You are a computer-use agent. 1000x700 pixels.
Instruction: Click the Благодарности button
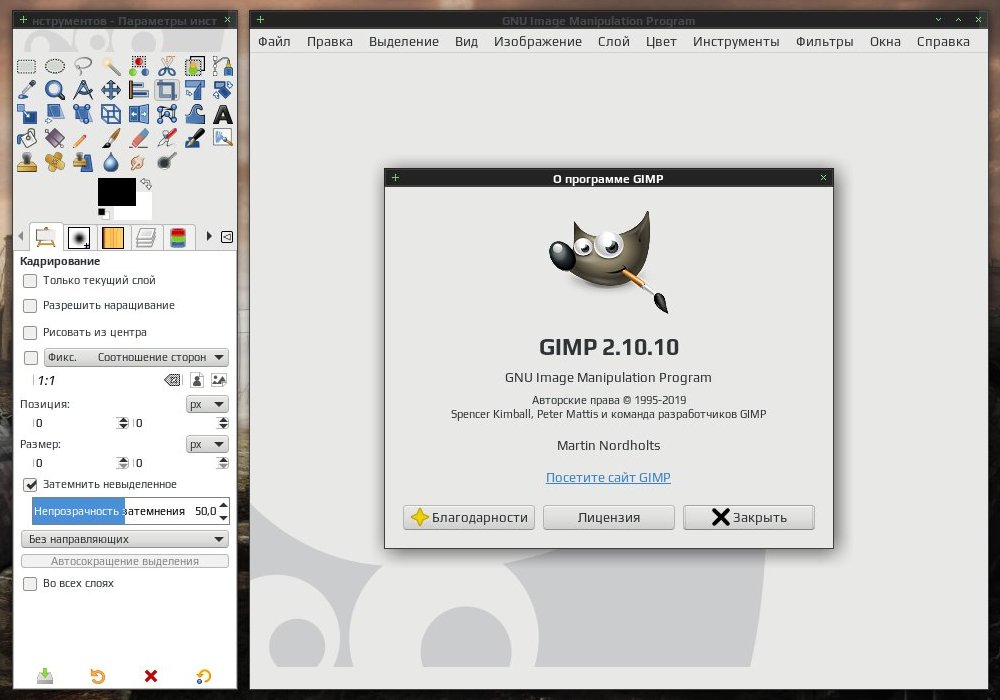click(469, 517)
